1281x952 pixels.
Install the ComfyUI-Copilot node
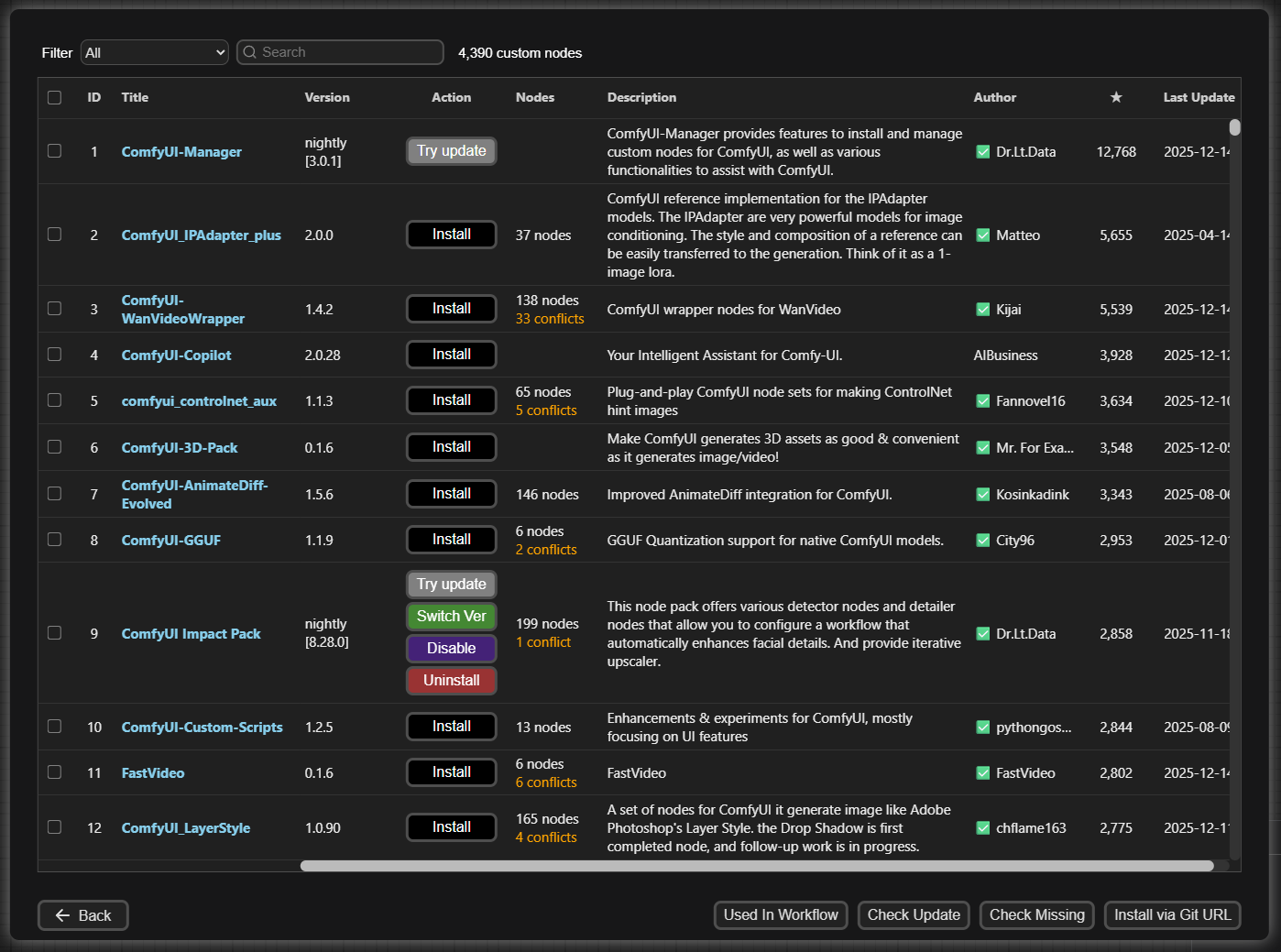pos(451,355)
